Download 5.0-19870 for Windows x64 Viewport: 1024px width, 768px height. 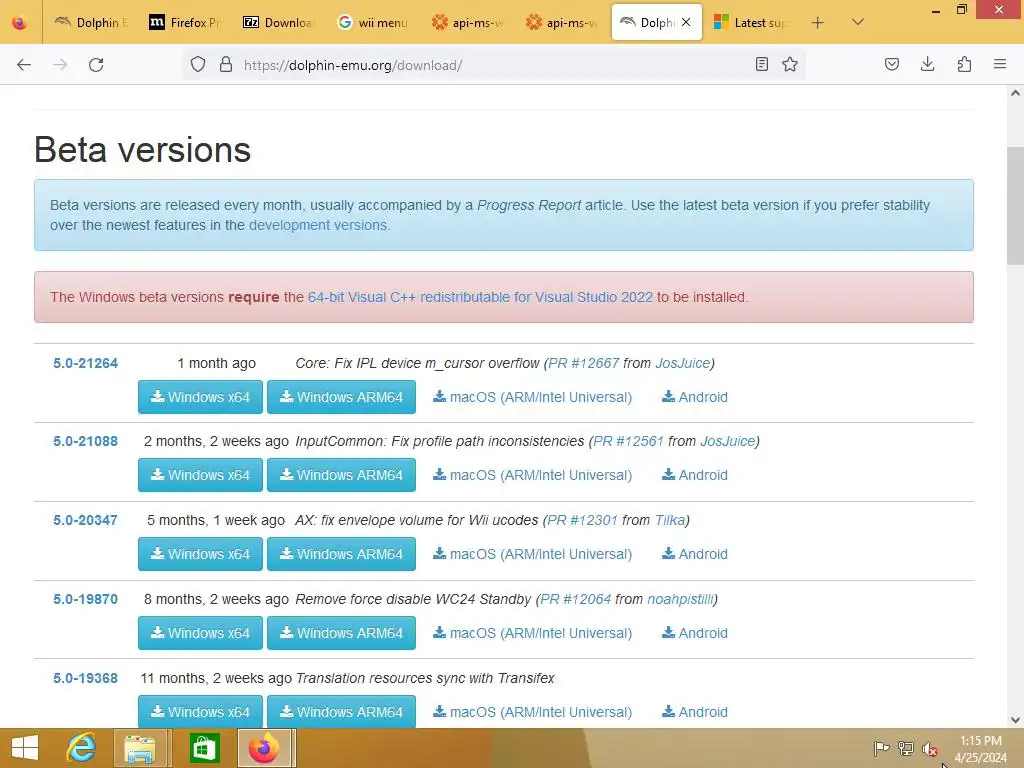tap(200, 633)
